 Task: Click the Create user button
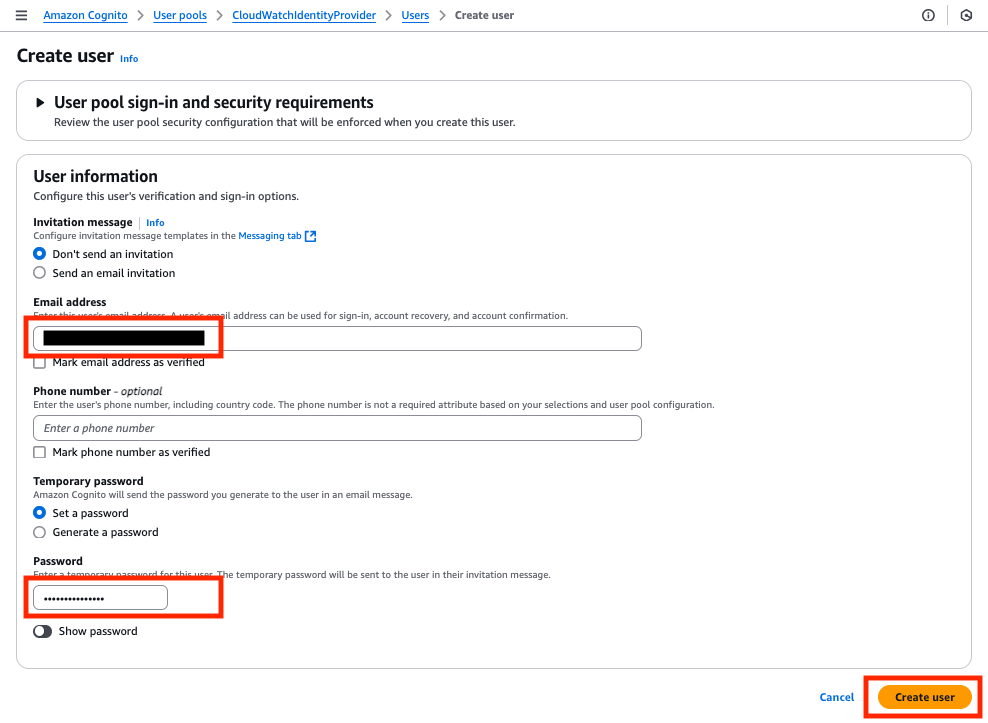click(x=924, y=697)
